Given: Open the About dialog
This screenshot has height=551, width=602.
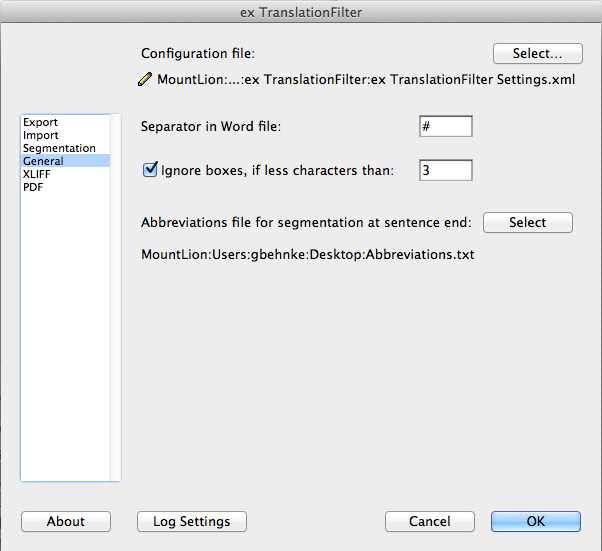Looking at the screenshot, I should point(66,521).
